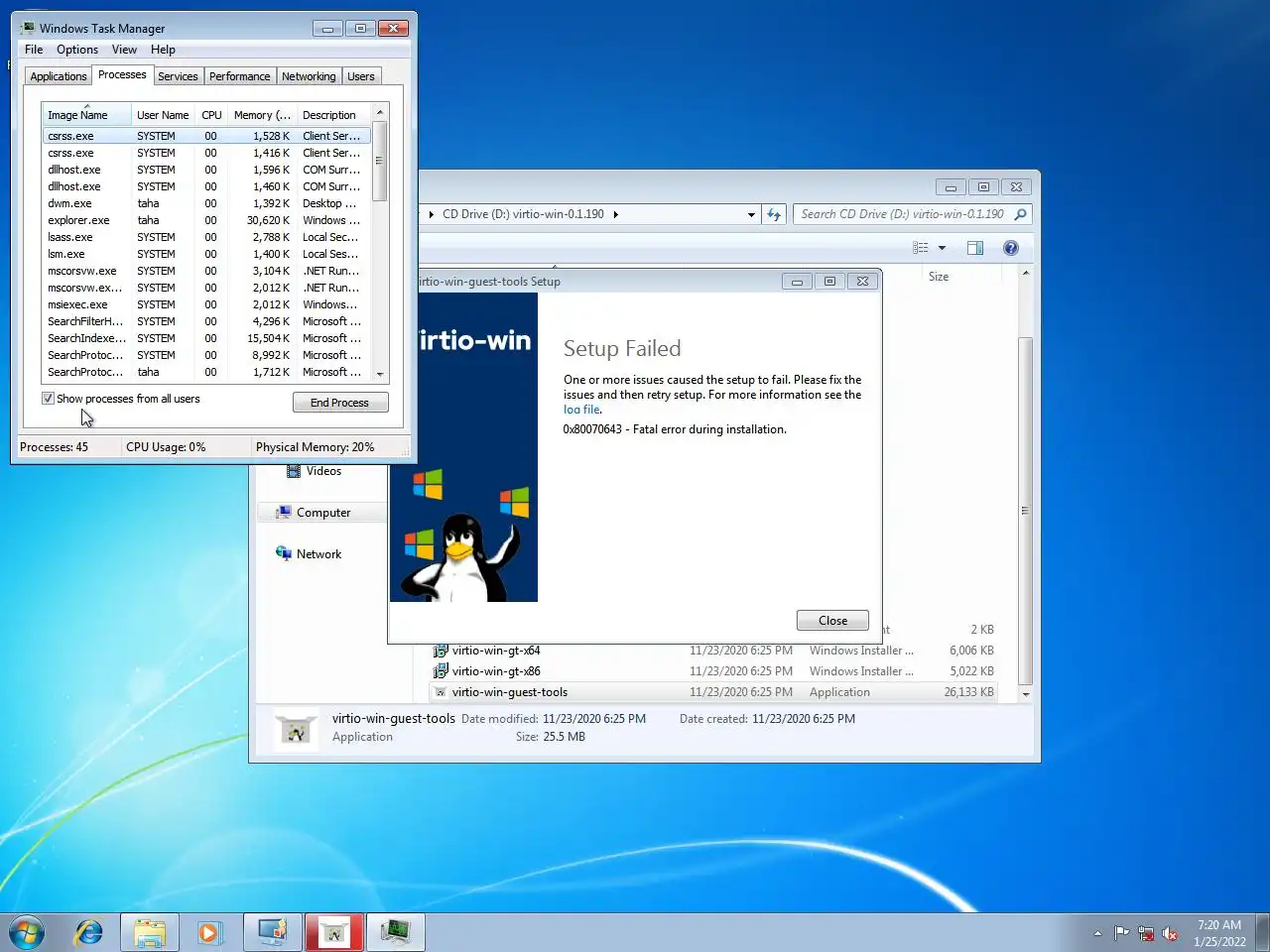The image size is (1270, 952).
Task: Select the lsass.exe process row
Action: click(206, 237)
